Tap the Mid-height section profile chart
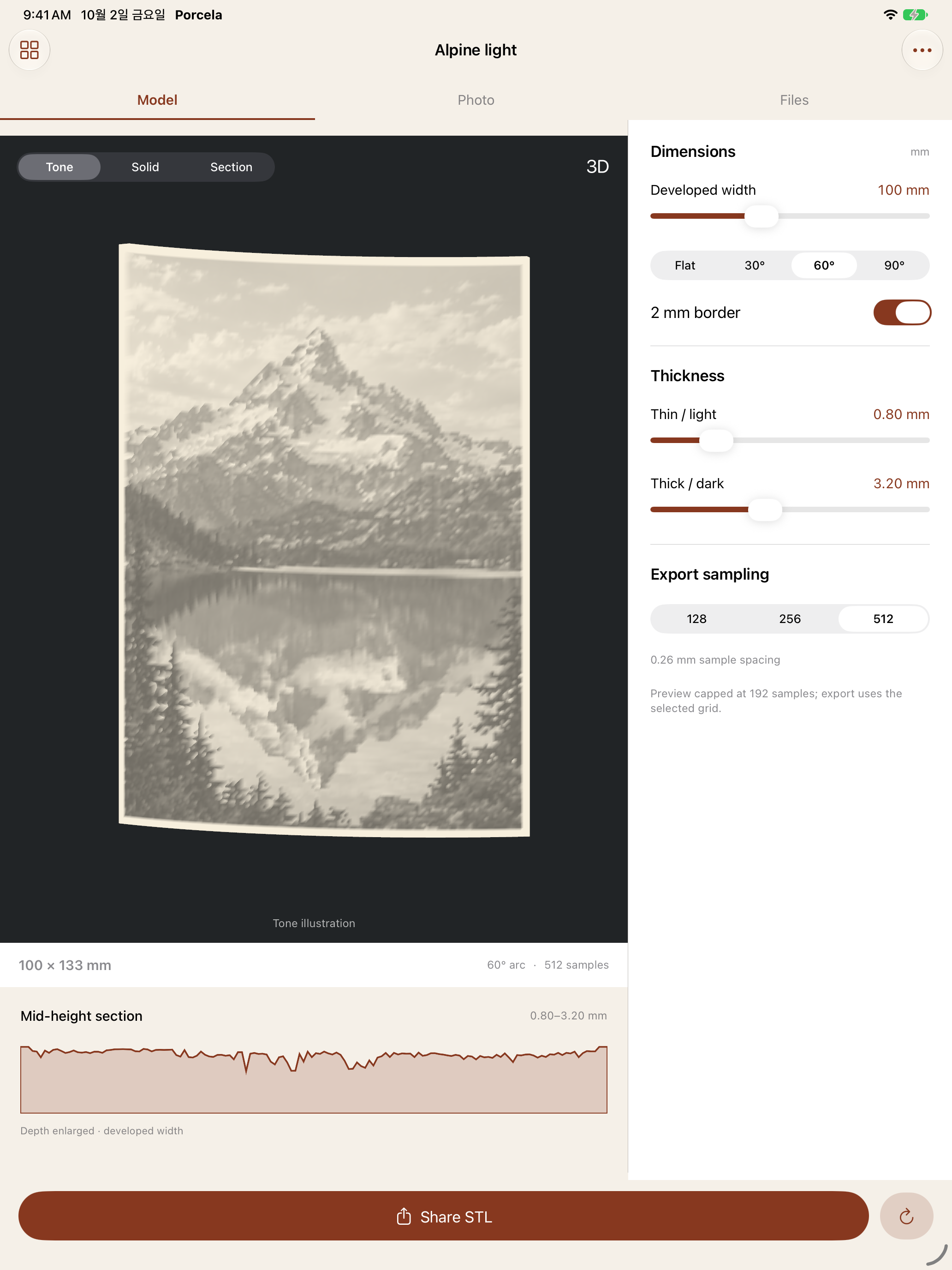952x1270 pixels. tap(314, 1079)
